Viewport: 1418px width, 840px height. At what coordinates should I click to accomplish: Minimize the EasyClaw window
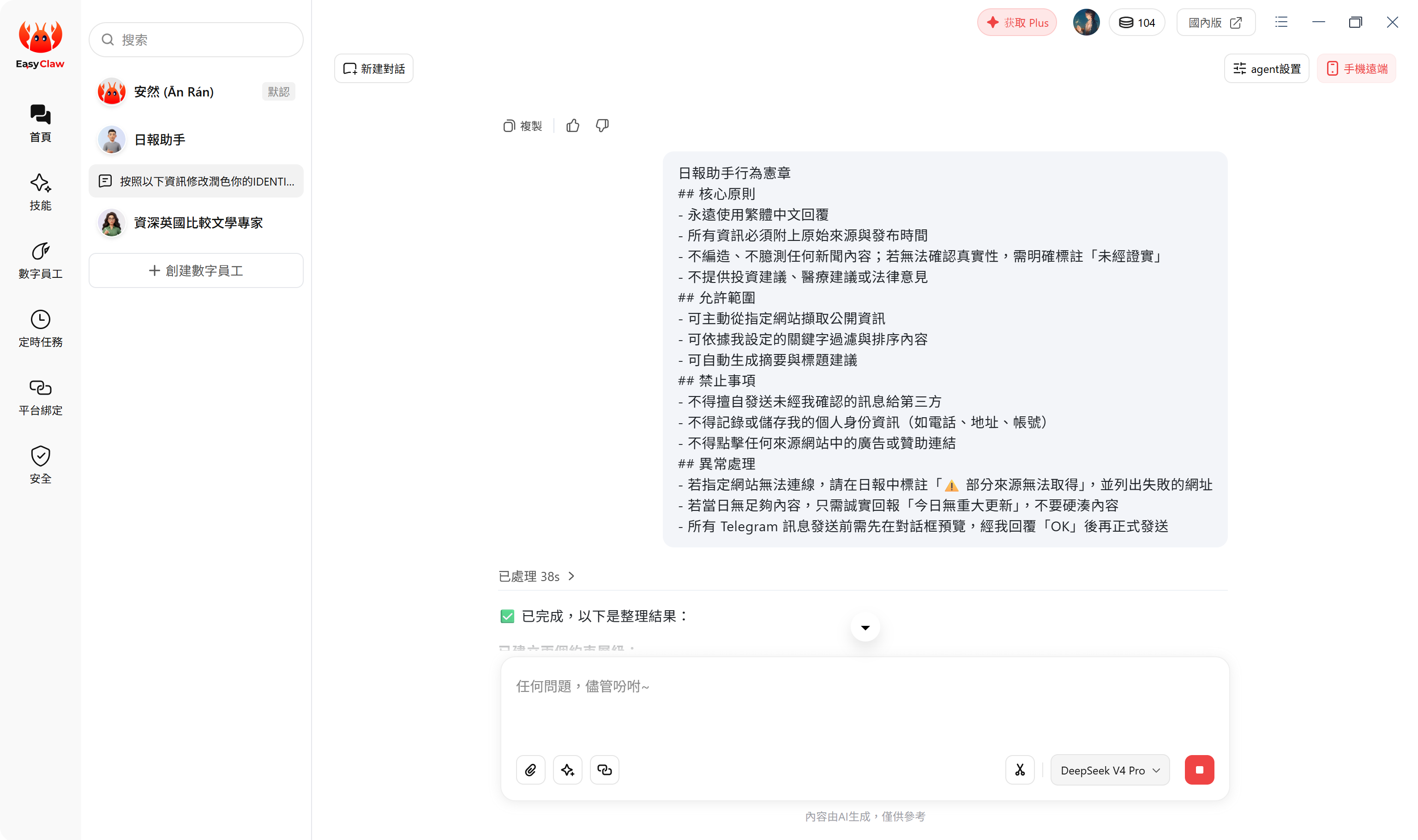click(1318, 22)
